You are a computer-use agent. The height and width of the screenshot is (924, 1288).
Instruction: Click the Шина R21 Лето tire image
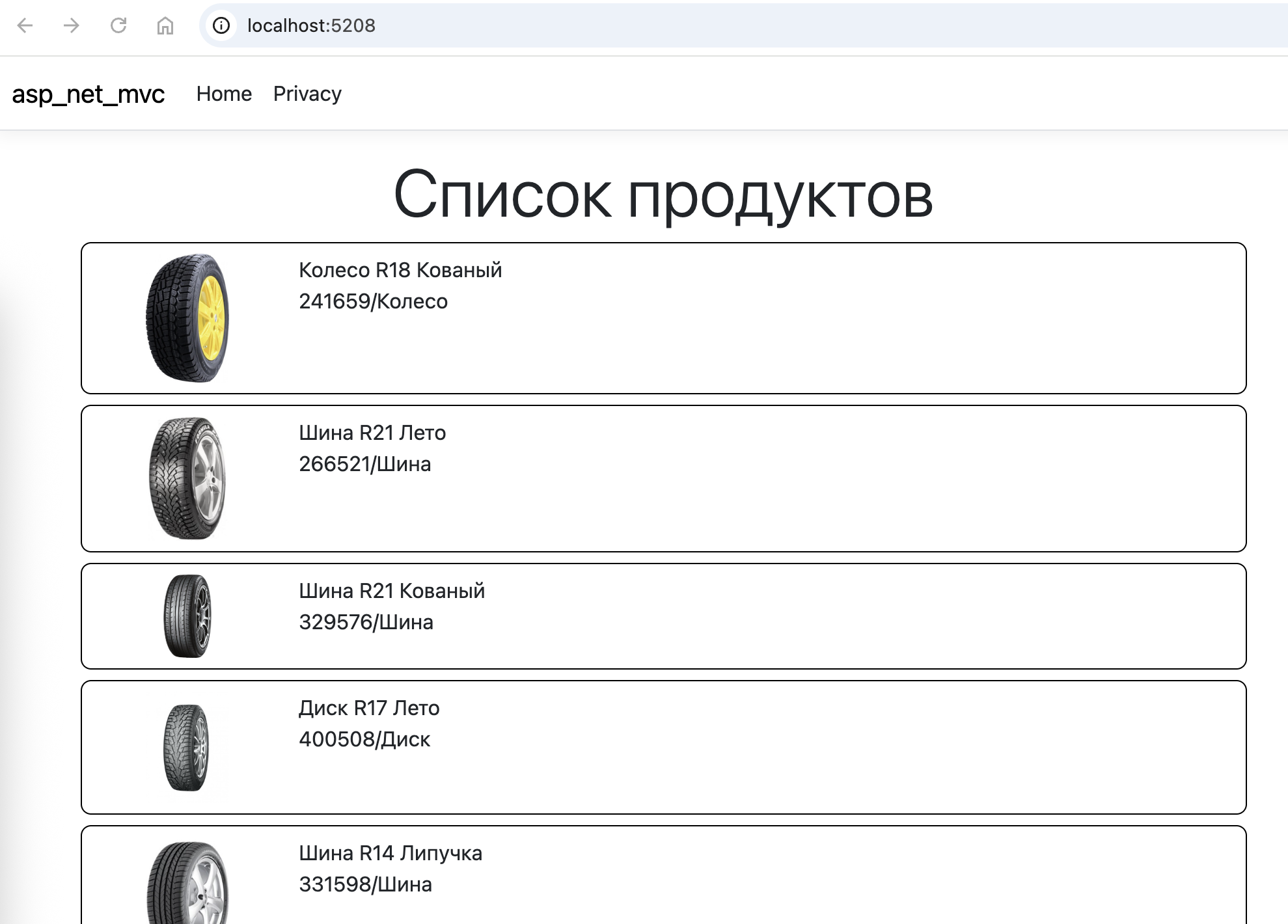coord(187,478)
